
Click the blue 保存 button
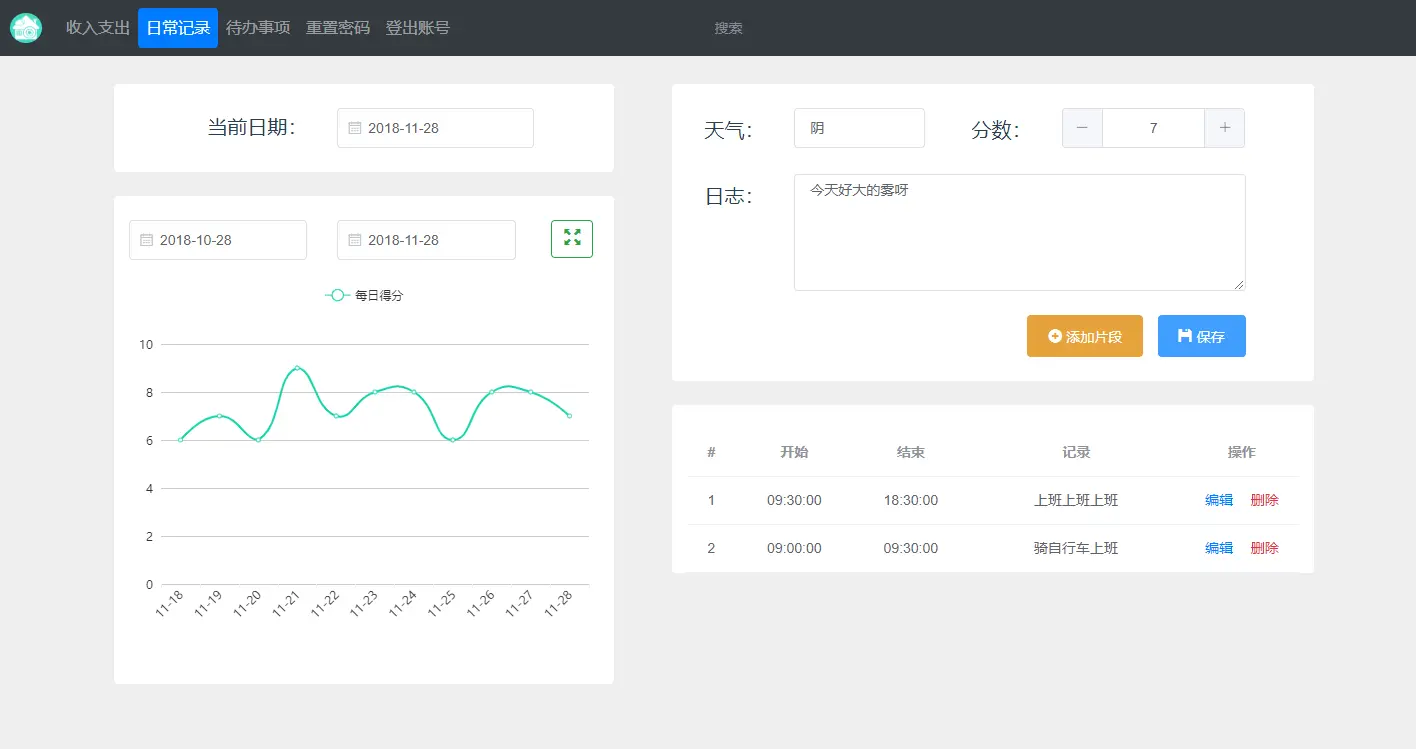(x=1202, y=336)
